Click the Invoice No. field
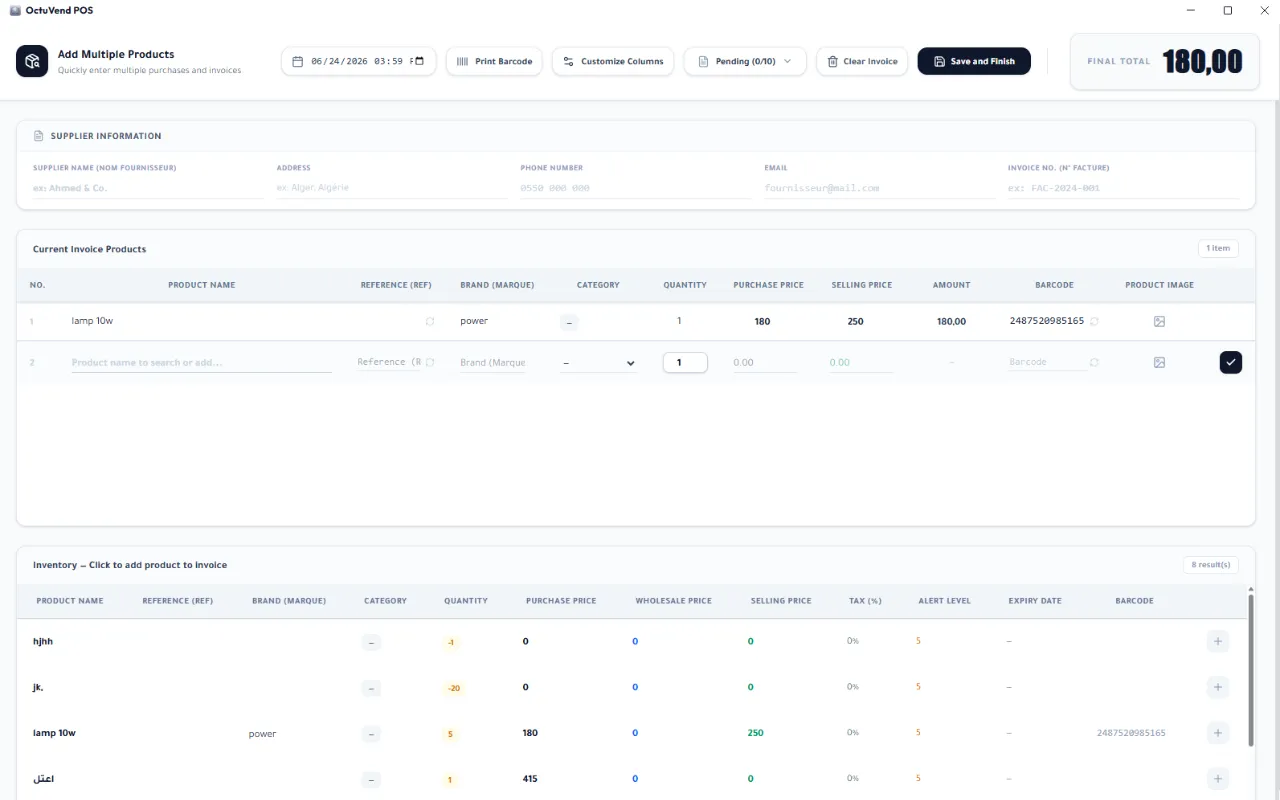 pos(1123,188)
